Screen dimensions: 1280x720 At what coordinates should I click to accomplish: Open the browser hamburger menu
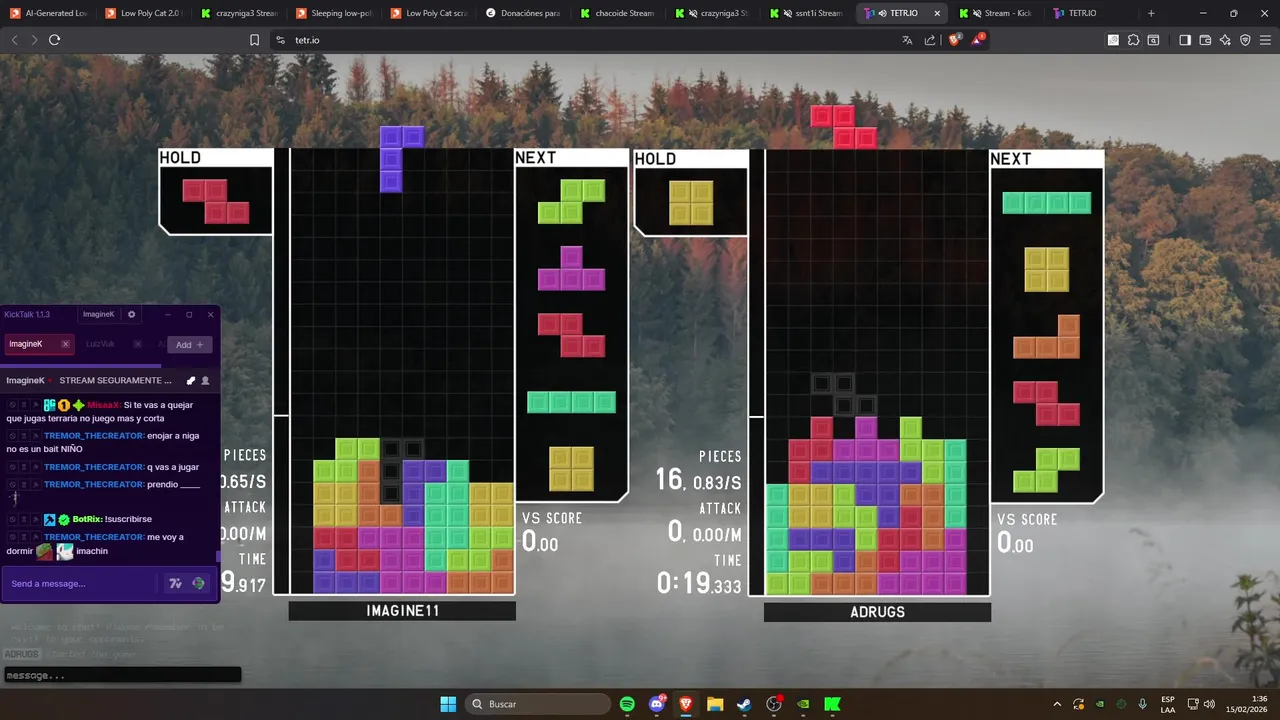tap(1265, 40)
